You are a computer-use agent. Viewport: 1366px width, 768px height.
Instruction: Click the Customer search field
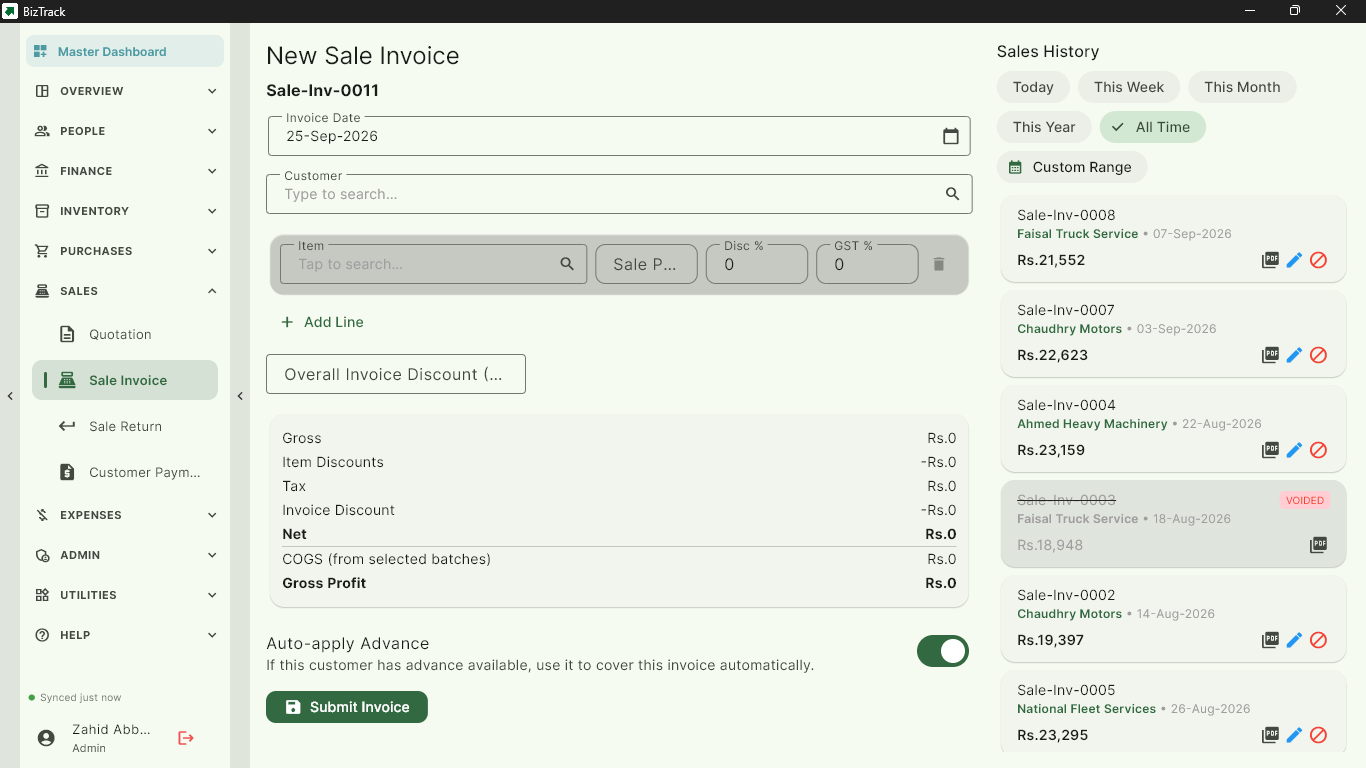[x=619, y=193]
